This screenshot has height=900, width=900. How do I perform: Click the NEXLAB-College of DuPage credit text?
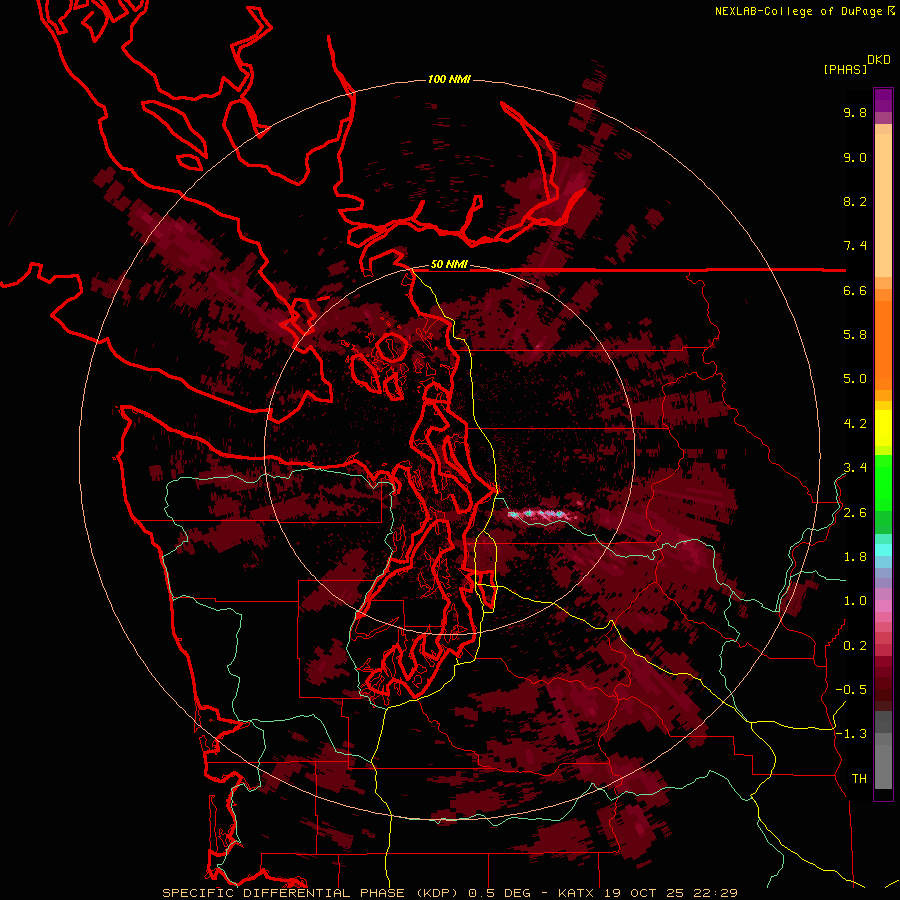(805, 11)
